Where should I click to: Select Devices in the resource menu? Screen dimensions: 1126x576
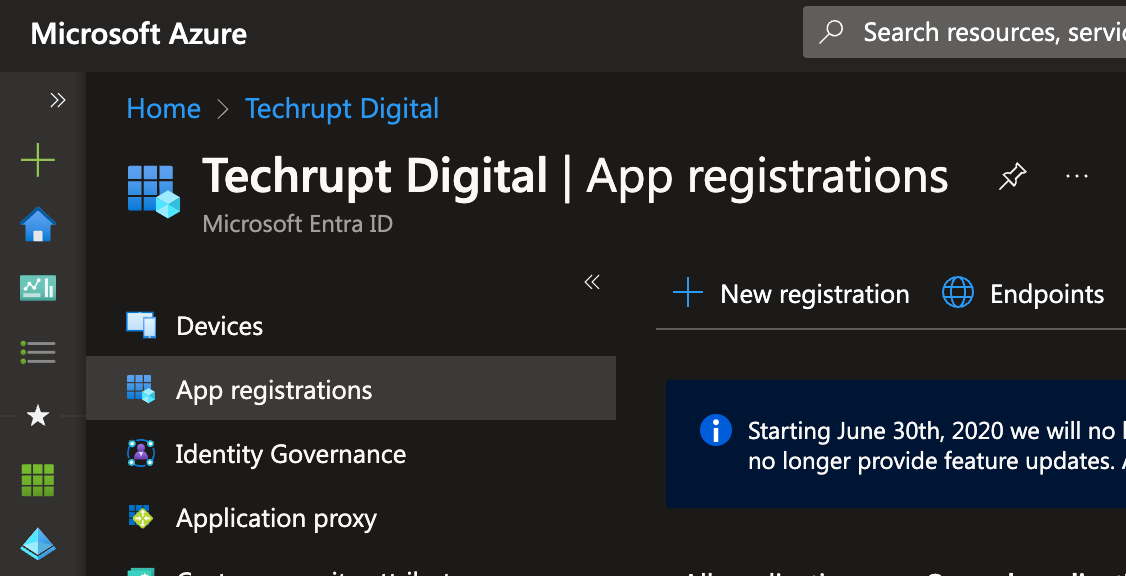pos(219,326)
